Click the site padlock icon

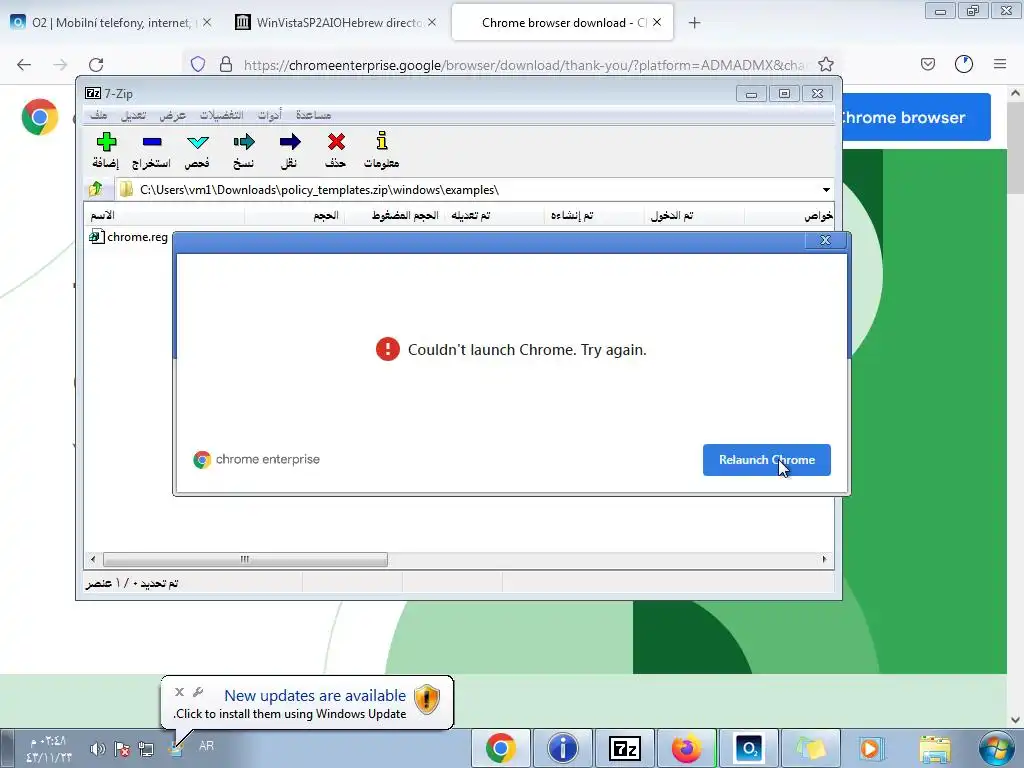226,64
